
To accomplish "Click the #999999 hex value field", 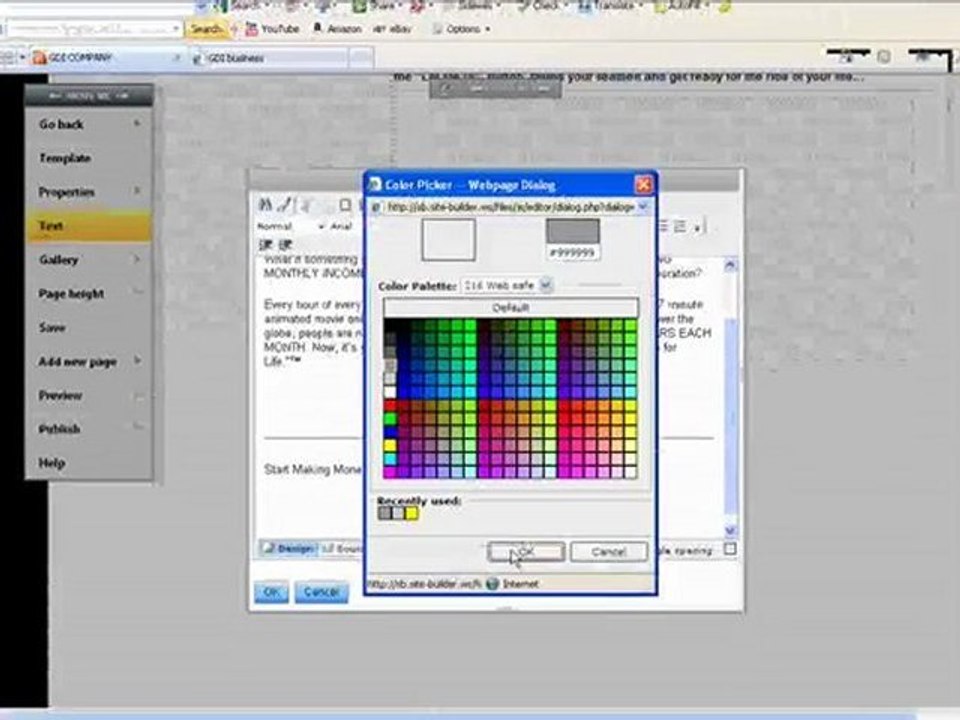I will [572, 252].
